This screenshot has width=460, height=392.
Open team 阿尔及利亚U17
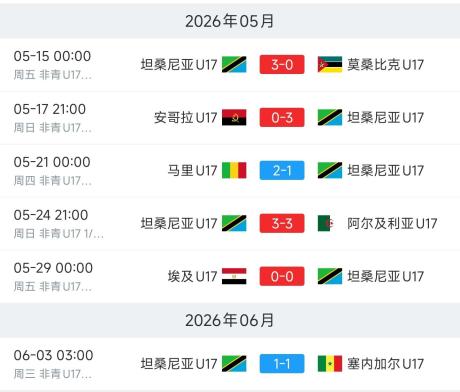click(x=392, y=223)
